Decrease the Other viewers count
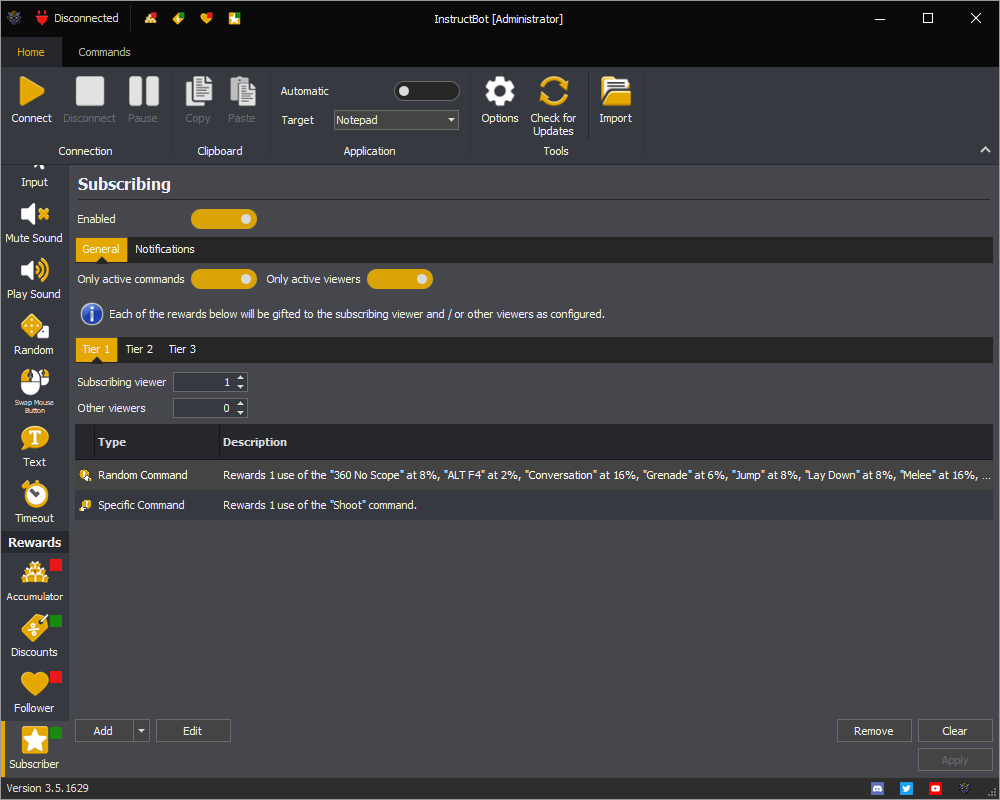Image resolution: width=1000 pixels, height=800 pixels. [x=240, y=413]
